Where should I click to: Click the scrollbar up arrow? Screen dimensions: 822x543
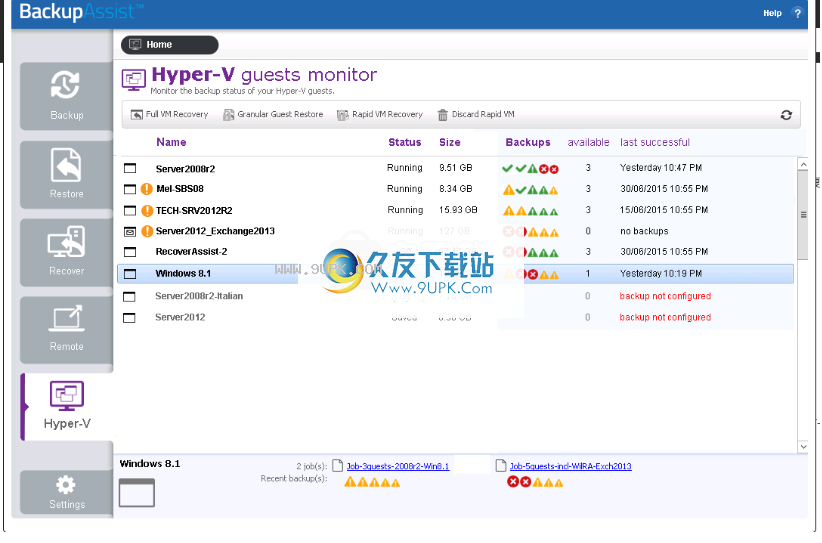803,164
